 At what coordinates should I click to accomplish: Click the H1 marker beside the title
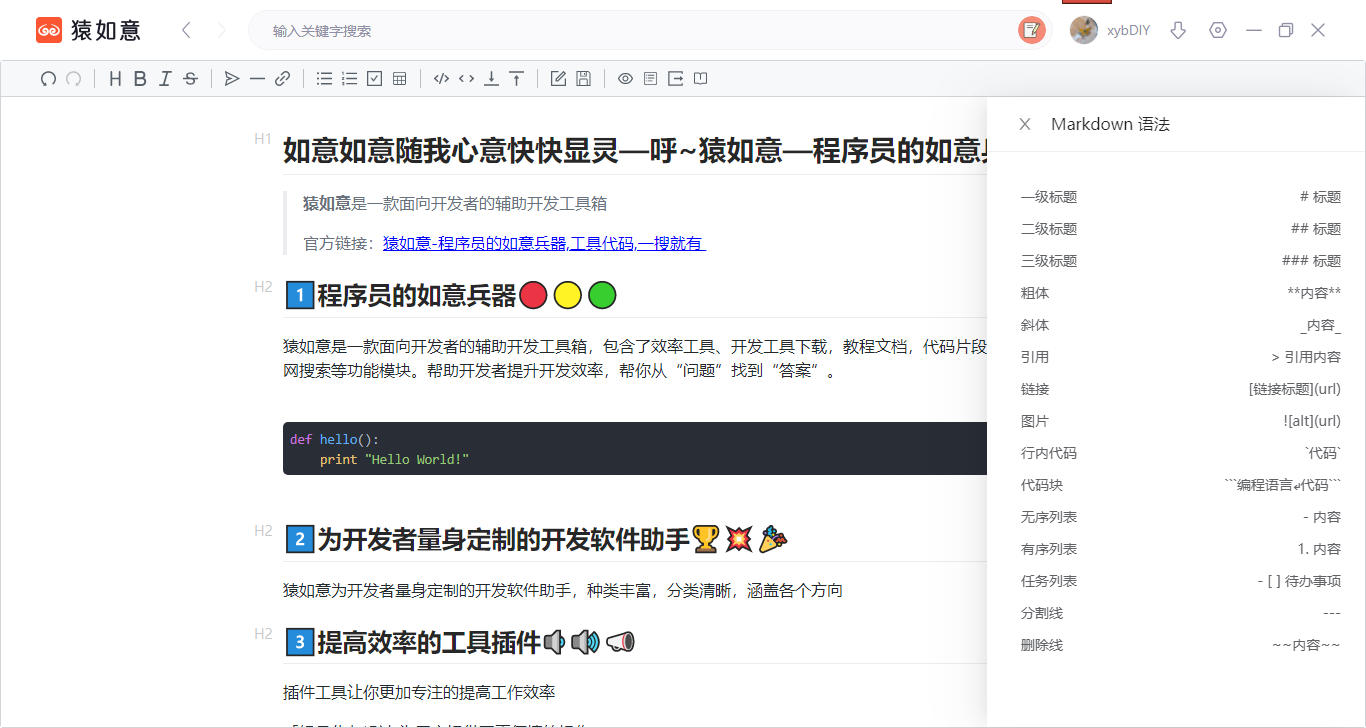263,139
